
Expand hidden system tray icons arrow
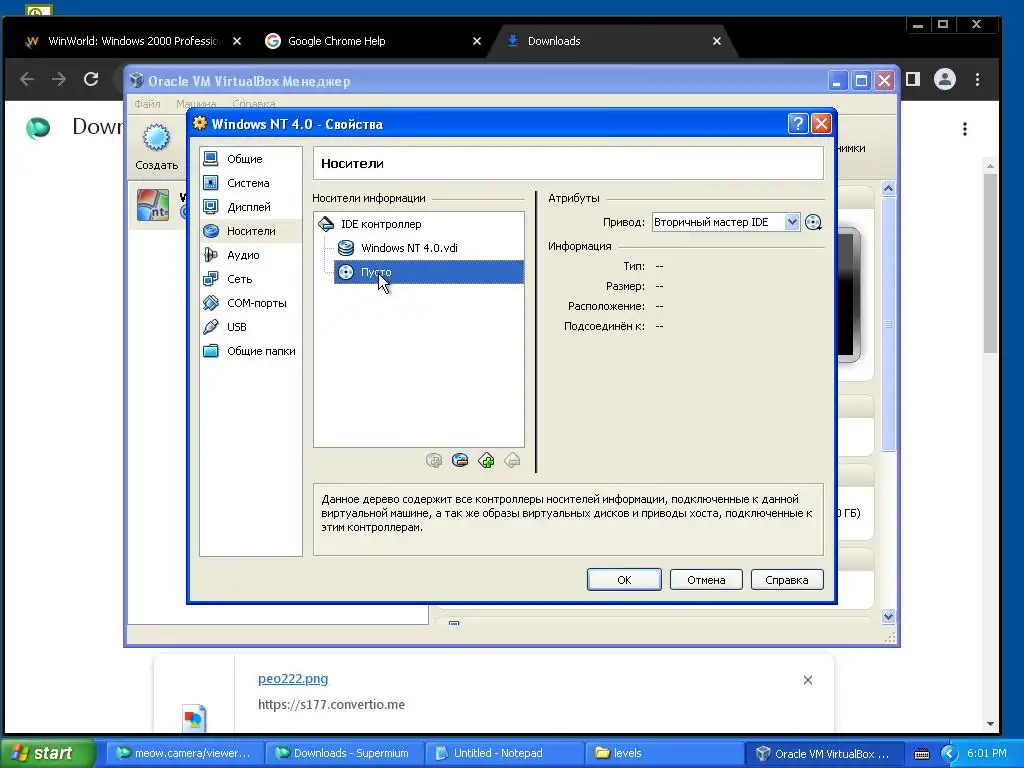point(949,754)
